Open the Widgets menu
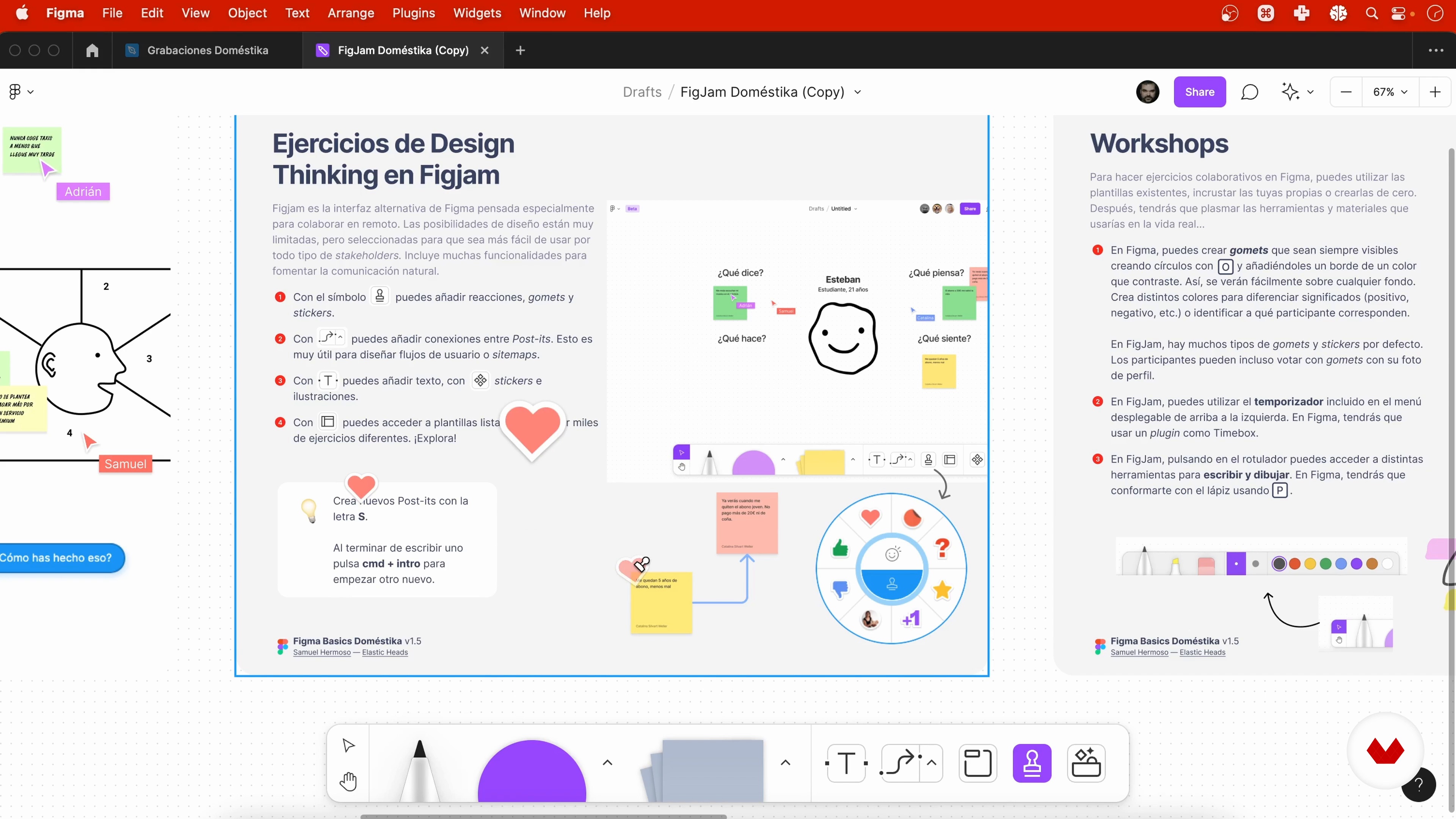Image resolution: width=1456 pixels, height=819 pixels. (477, 13)
